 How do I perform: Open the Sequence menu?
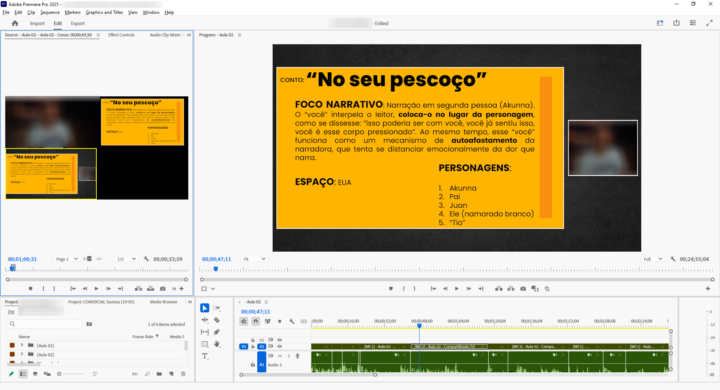pos(50,12)
